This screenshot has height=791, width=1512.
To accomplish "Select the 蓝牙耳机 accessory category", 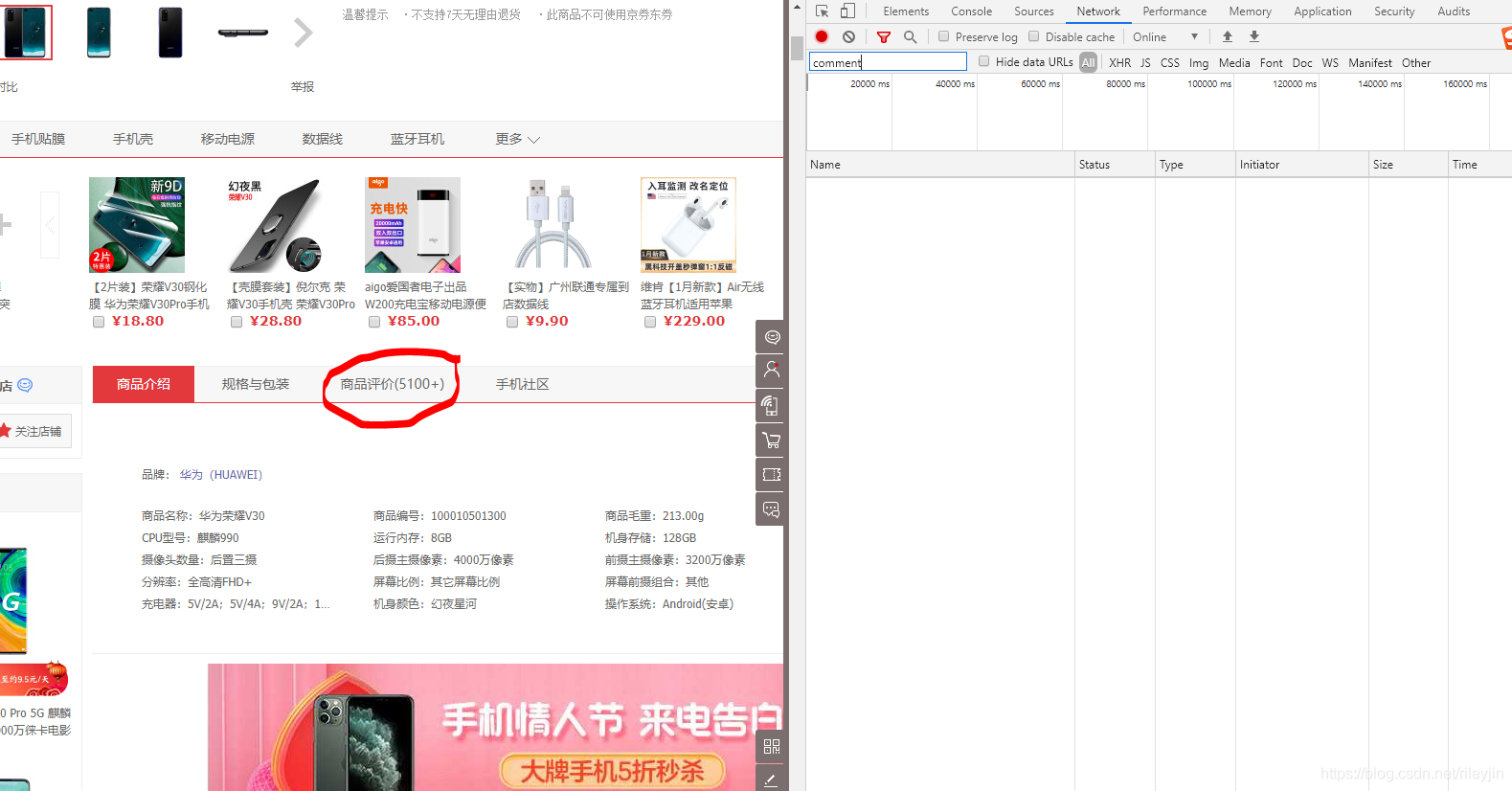I will pos(417,139).
